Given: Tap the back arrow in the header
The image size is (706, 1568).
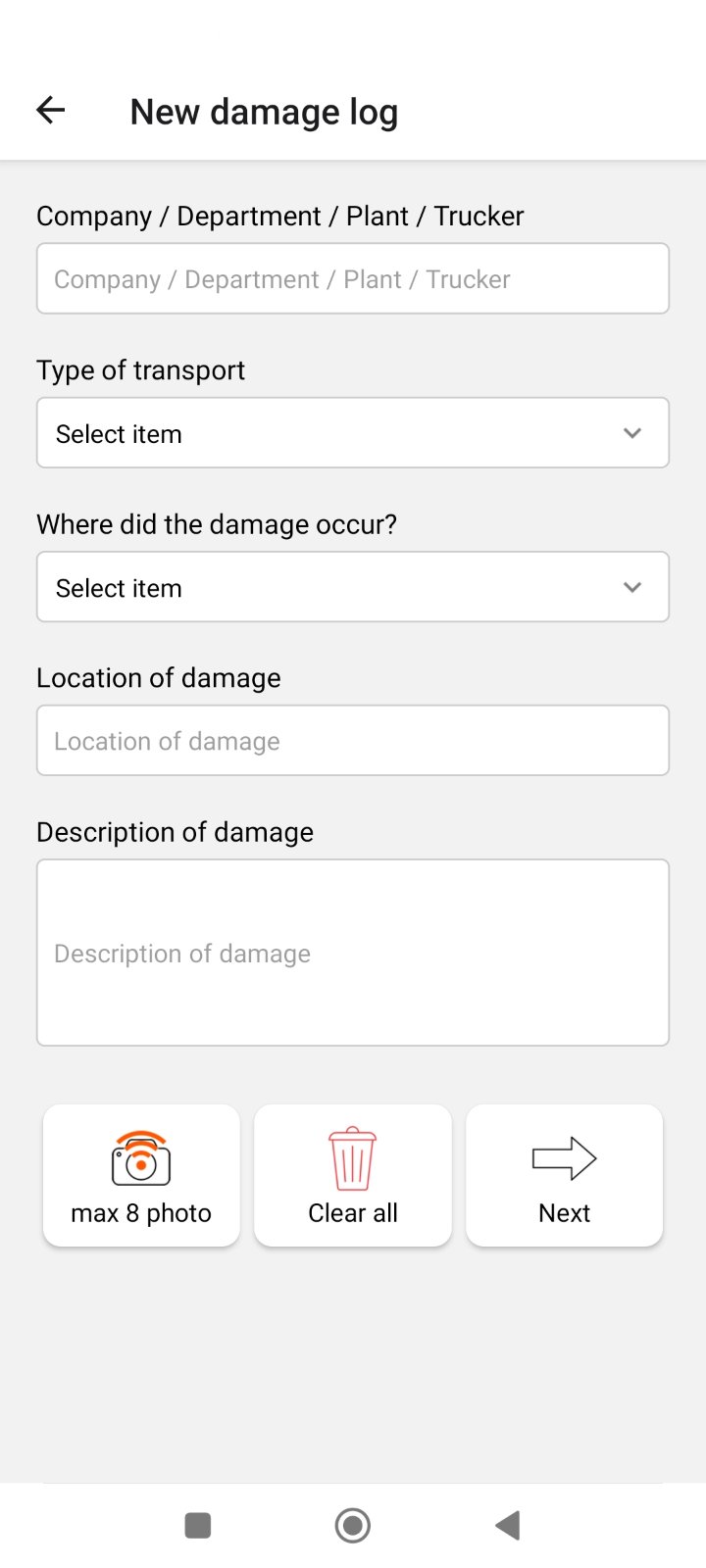Looking at the screenshot, I should coord(51,111).
